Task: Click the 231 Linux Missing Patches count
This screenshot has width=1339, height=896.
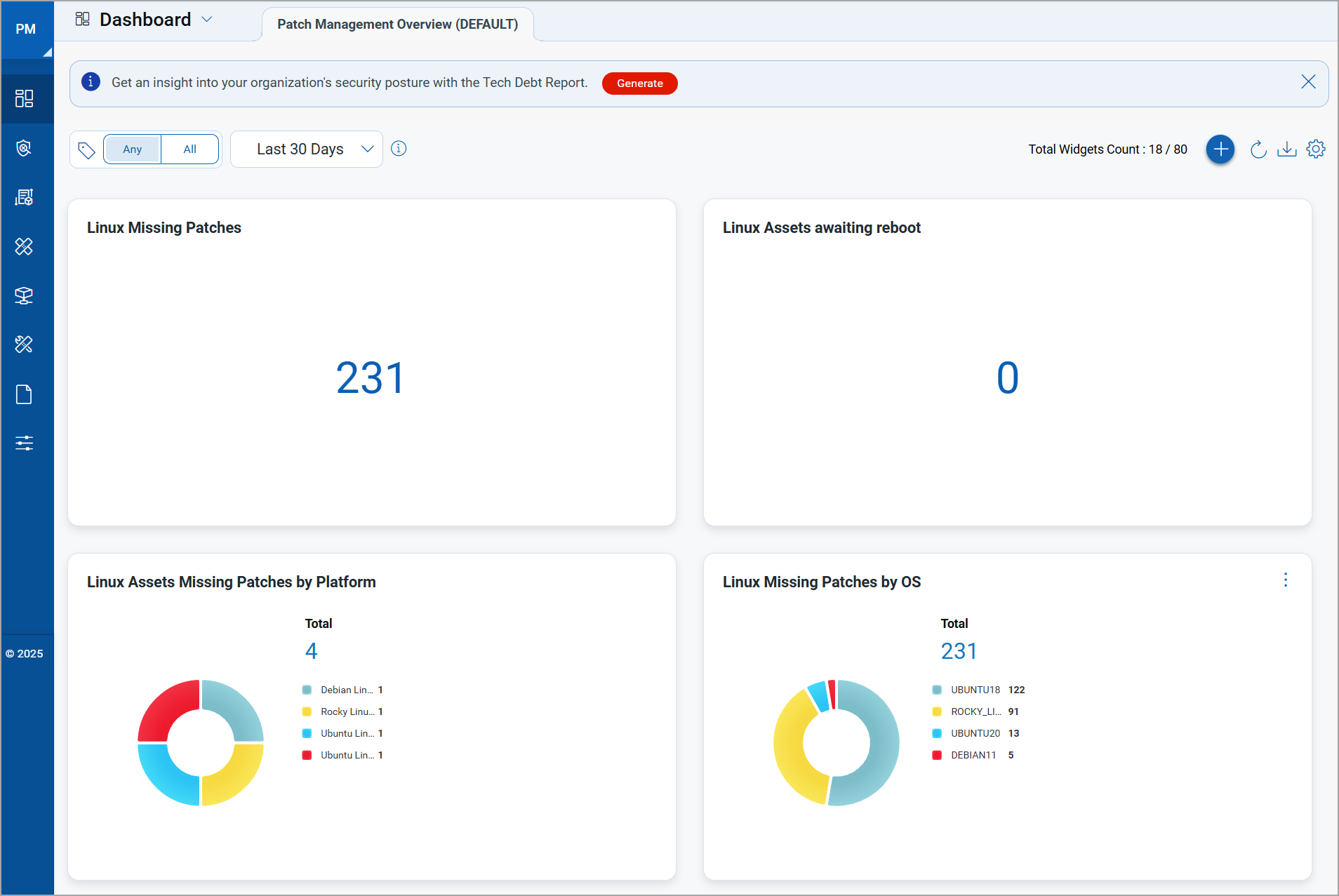Action: tap(371, 378)
